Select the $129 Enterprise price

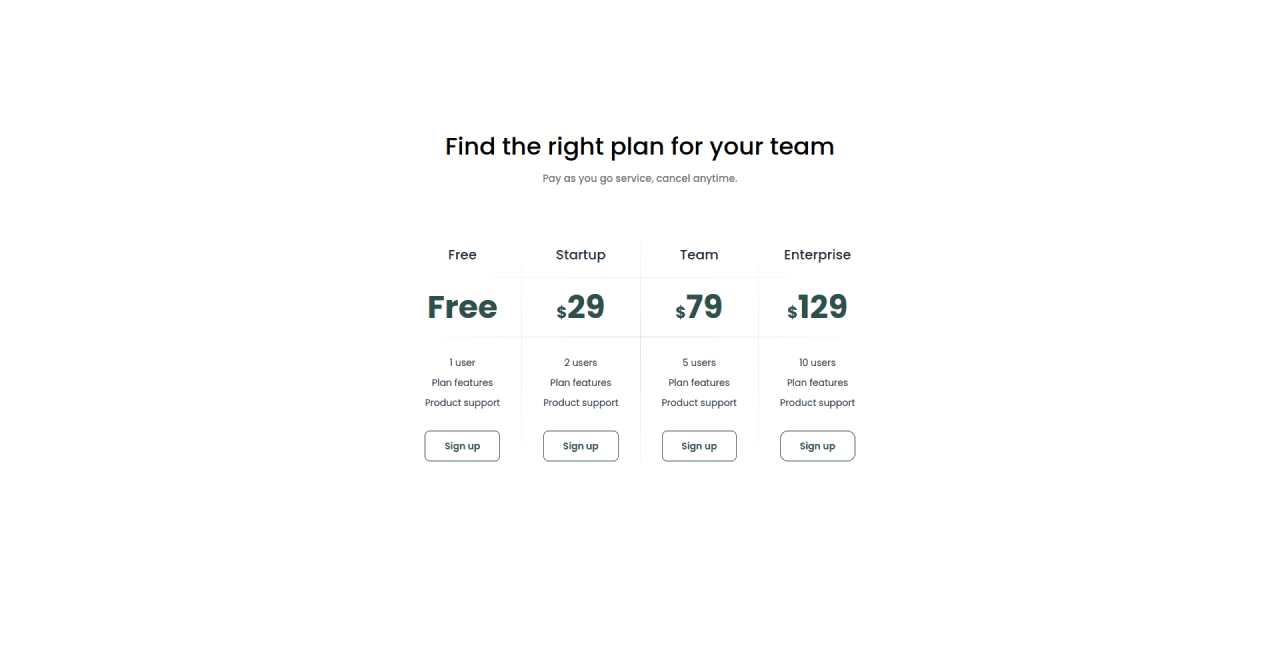tap(817, 307)
